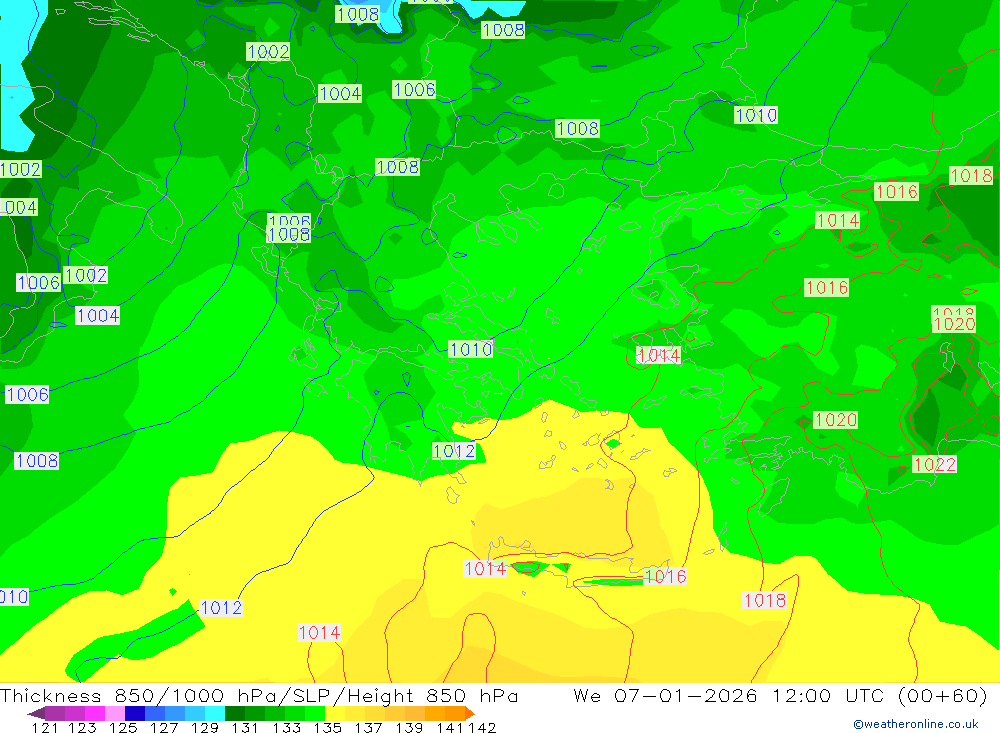Image resolution: width=1000 pixels, height=733 pixels.
Task: Select the map title 'Thickness 850/1000 hPa/SLP/Height 850 hPa'
Action: [x=259, y=696]
